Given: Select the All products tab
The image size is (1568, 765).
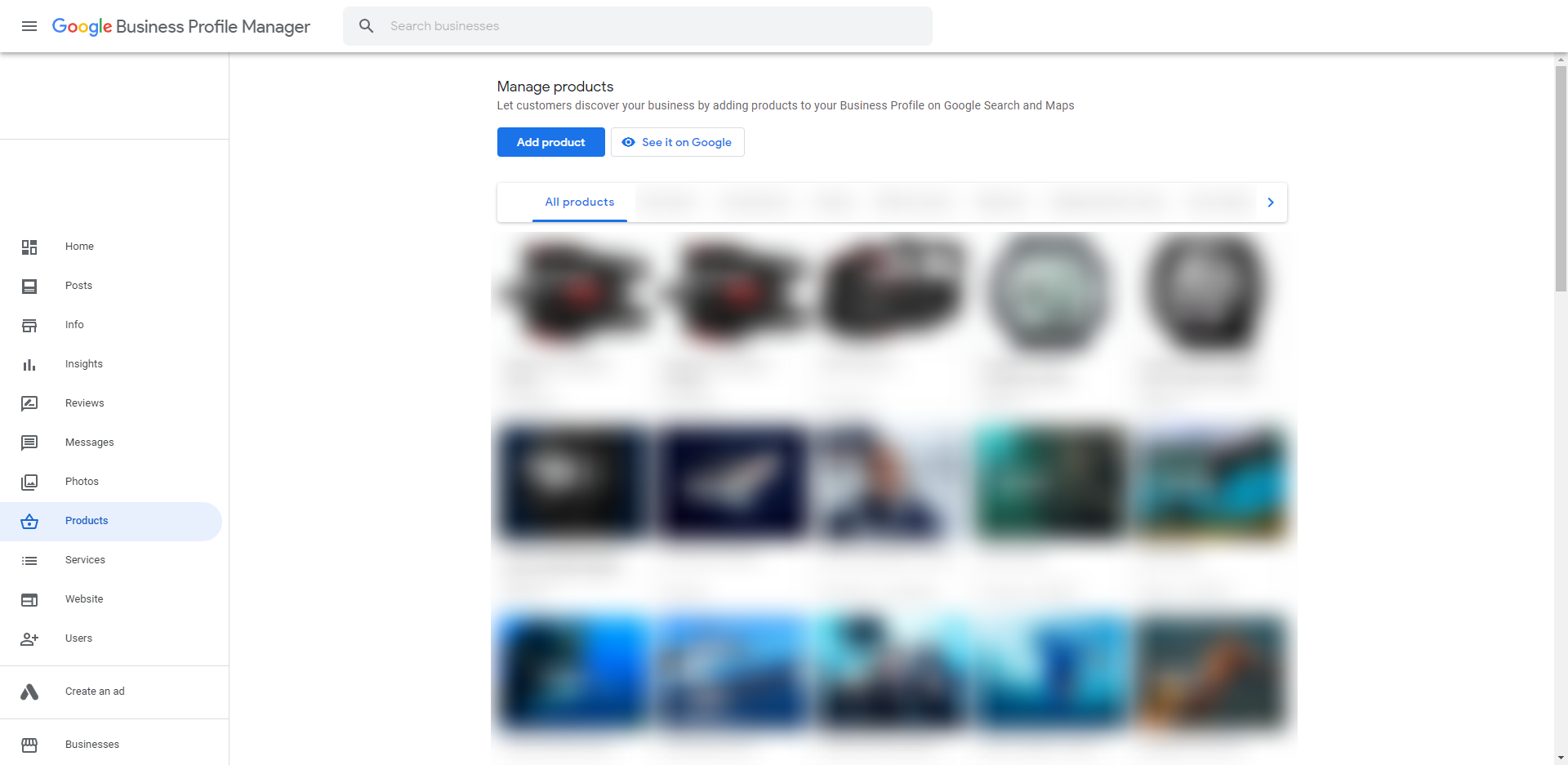Looking at the screenshot, I should [579, 202].
